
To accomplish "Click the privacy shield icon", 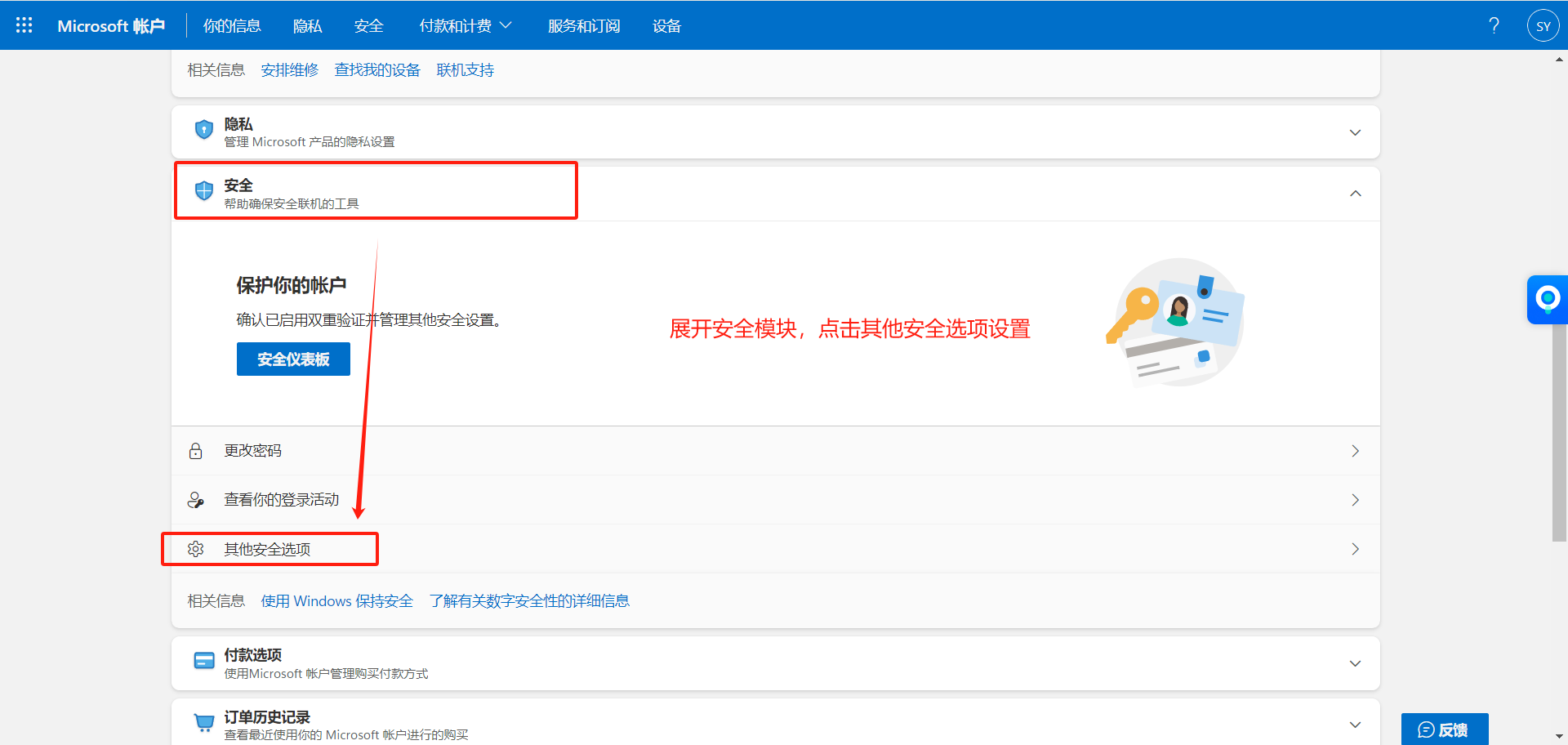I will point(204,129).
